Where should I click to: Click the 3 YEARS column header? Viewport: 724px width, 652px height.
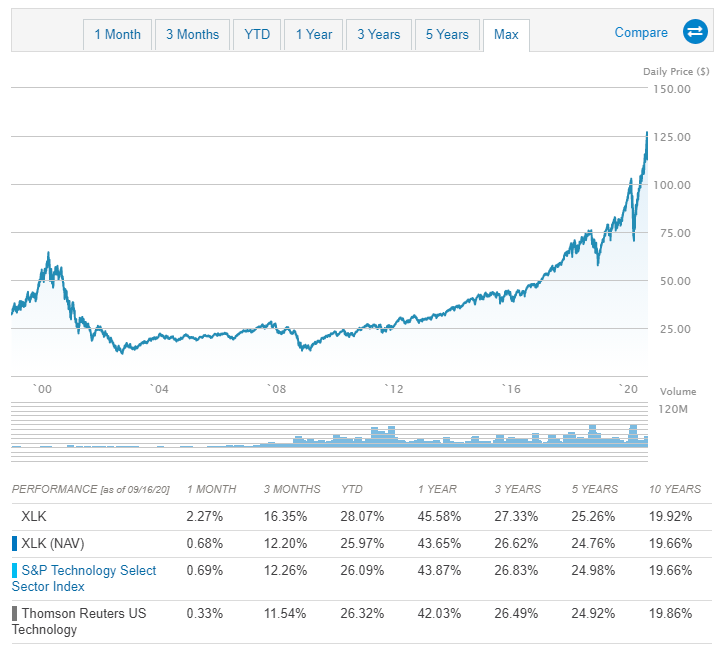(518, 489)
